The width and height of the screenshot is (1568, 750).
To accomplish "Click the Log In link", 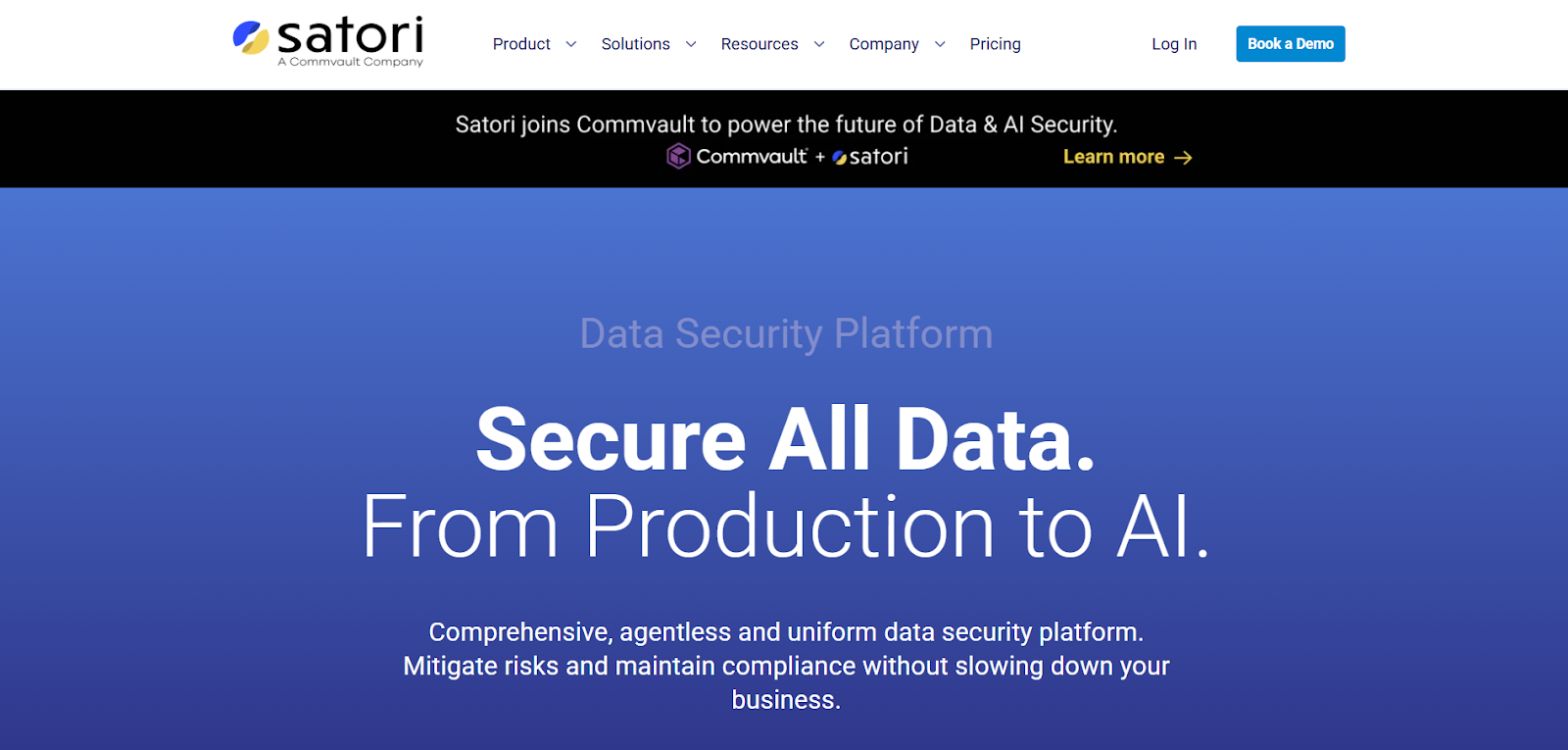I will click(1174, 44).
